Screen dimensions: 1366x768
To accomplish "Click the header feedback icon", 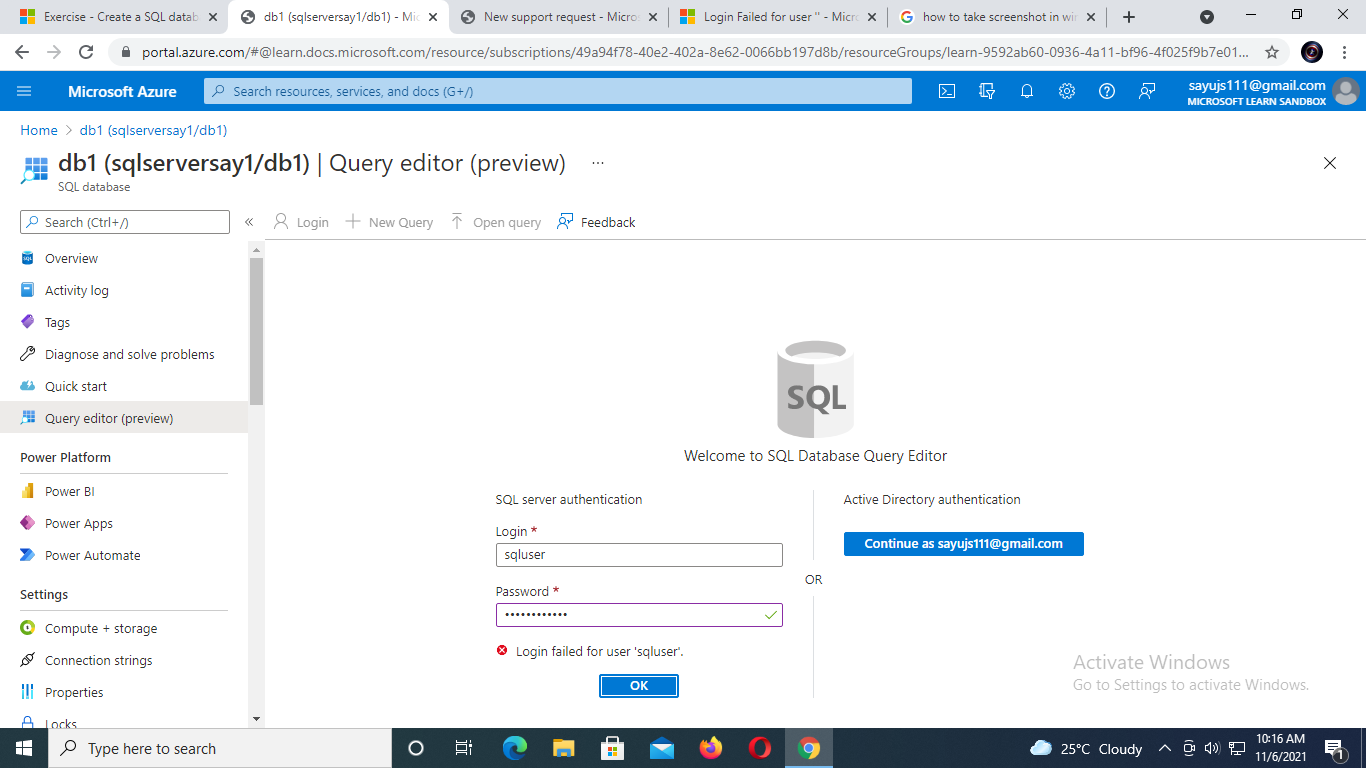I will 1147,91.
